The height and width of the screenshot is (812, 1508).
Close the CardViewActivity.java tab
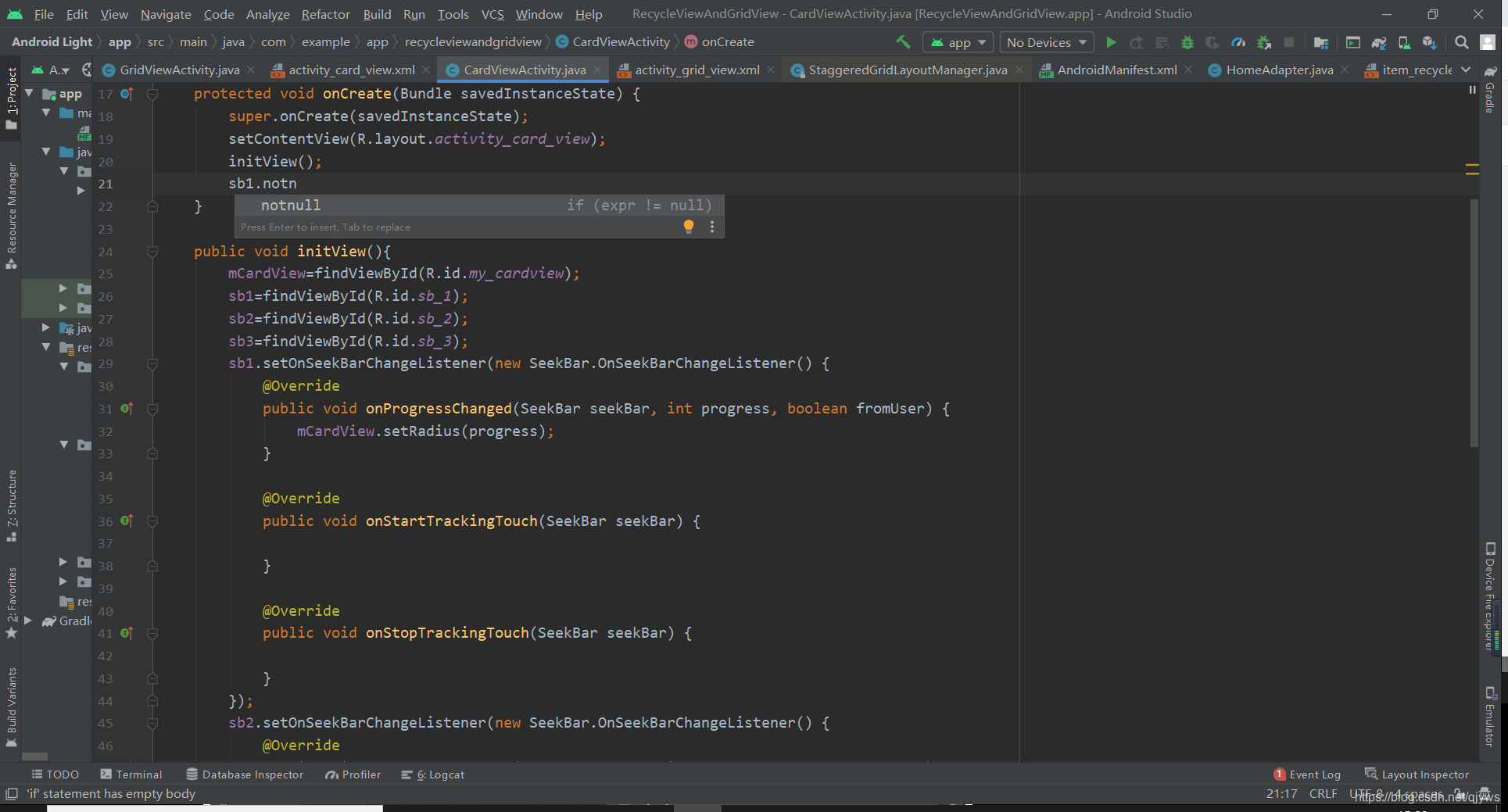(x=597, y=70)
